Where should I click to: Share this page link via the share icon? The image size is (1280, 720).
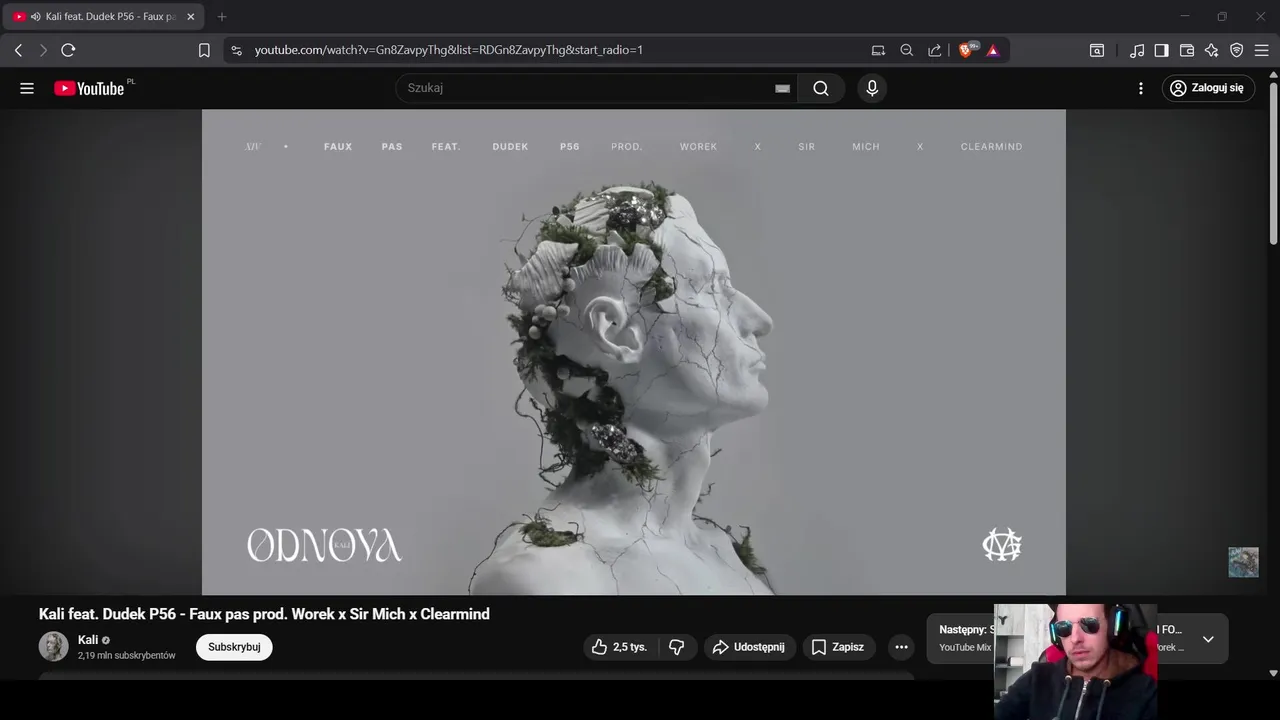point(934,50)
